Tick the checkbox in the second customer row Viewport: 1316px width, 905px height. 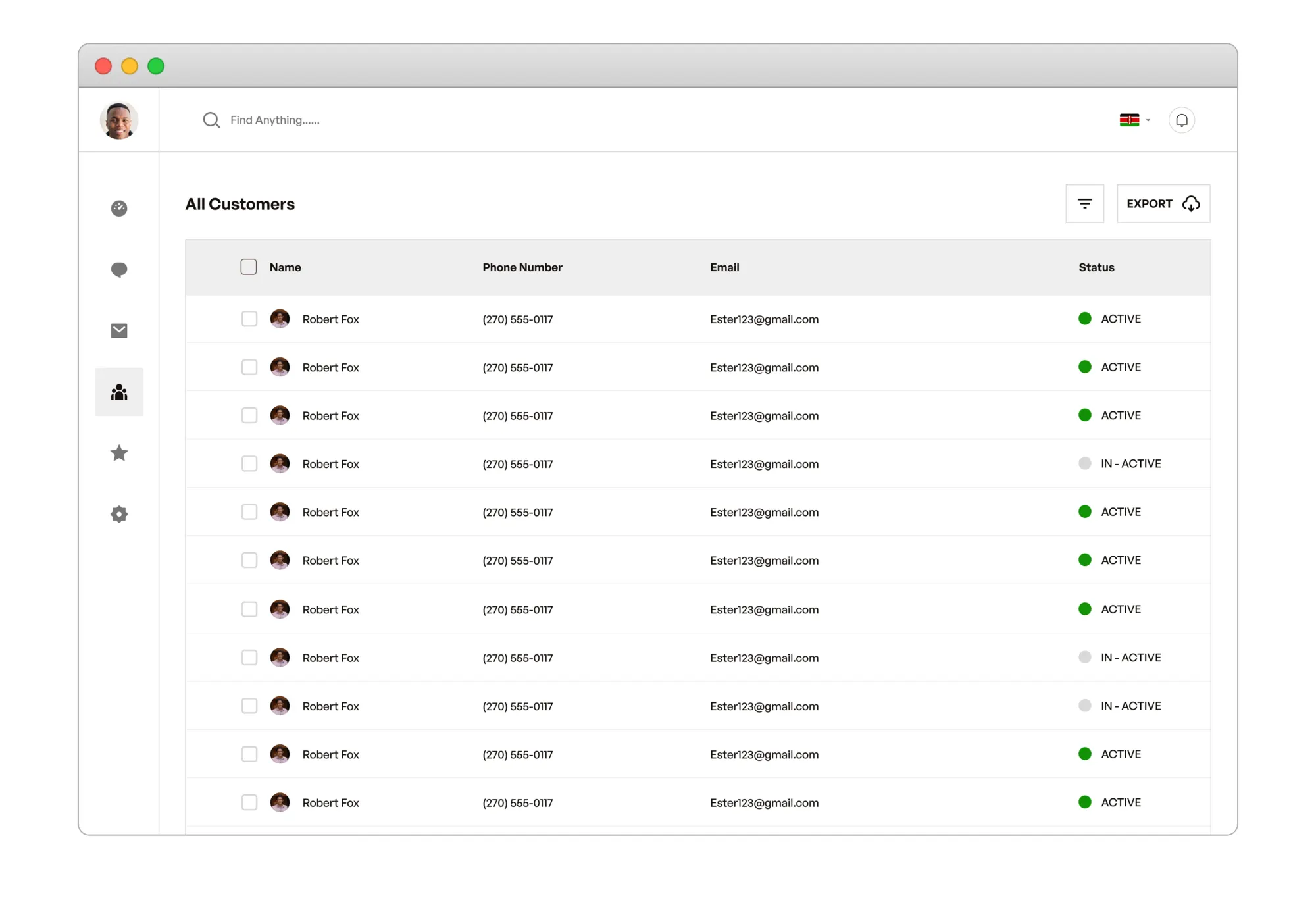click(249, 367)
